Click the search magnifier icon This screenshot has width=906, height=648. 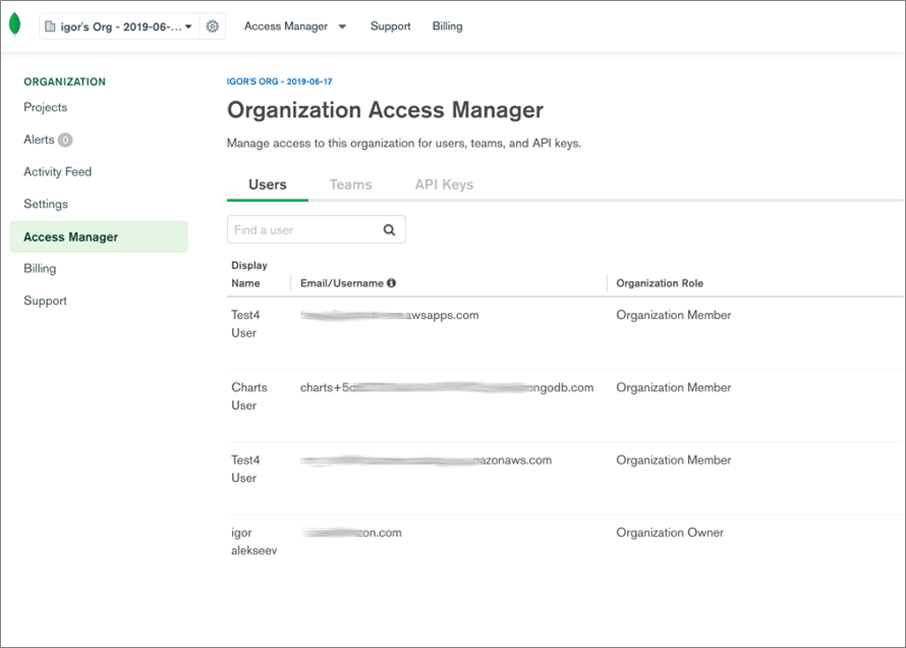[x=389, y=230]
